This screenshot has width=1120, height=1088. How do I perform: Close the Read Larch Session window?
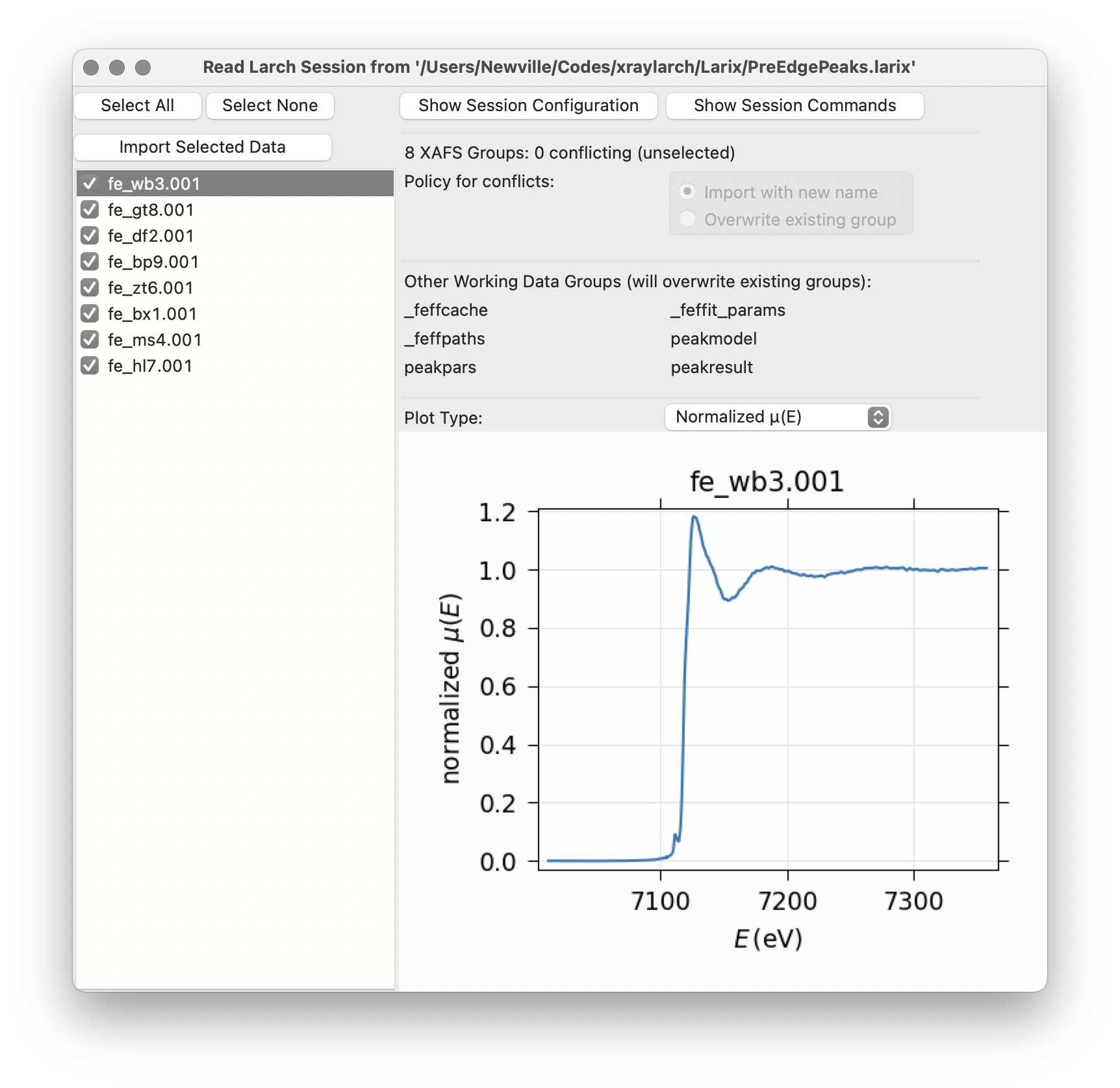(92, 68)
